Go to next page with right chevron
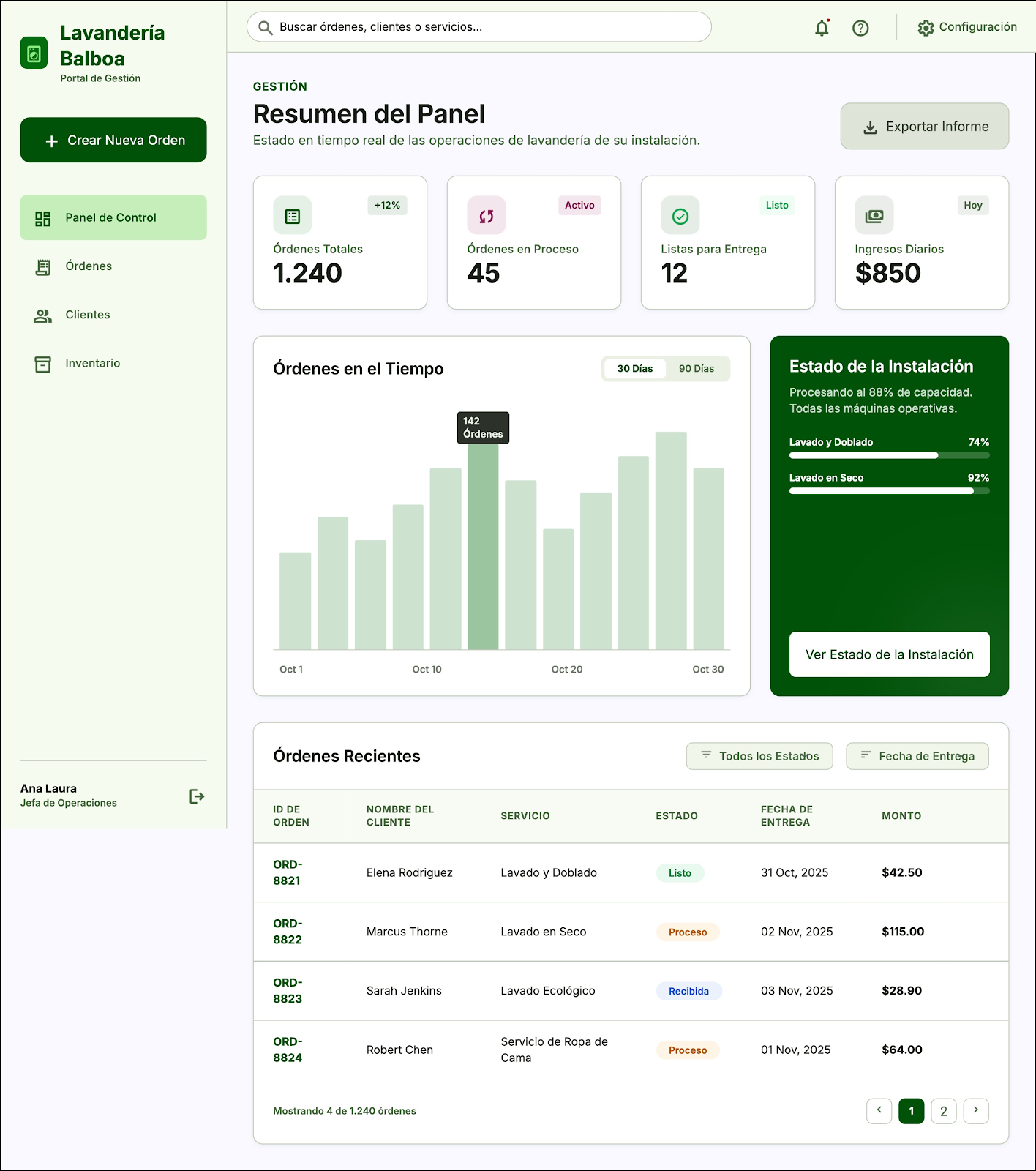The width and height of the screenshot is (1036, 1171). 976,1111
